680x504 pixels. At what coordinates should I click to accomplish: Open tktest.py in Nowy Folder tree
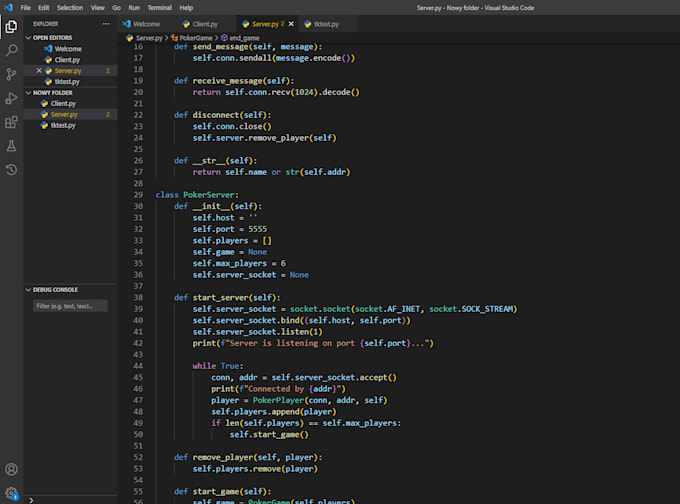point(70,125)
